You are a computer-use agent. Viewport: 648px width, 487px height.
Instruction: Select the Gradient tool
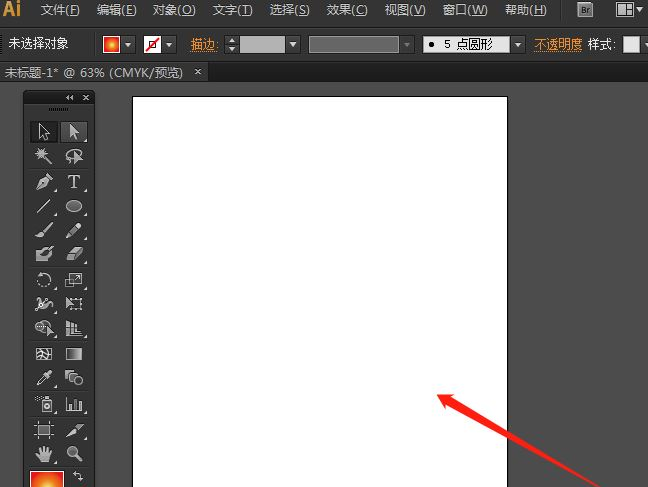tap(74, 354)
